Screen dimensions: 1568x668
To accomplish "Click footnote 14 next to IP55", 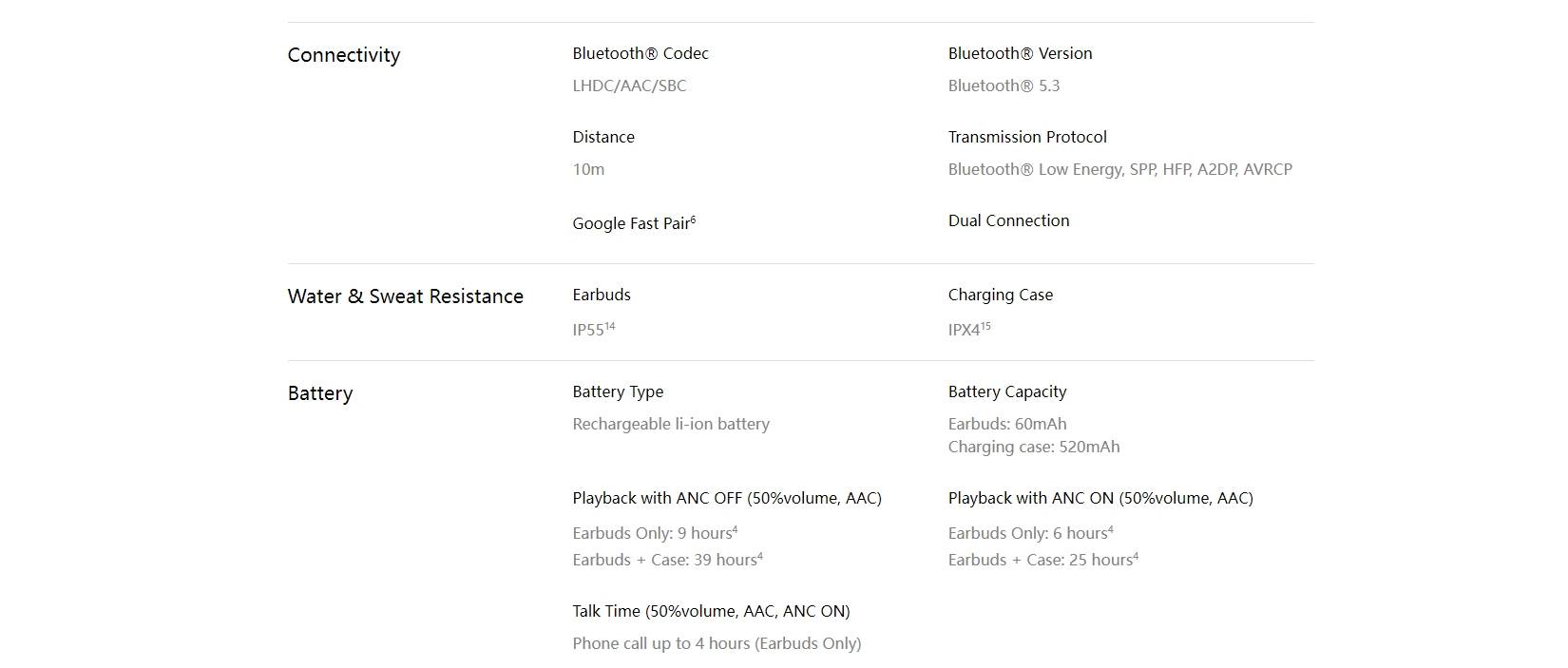I will click(x=610, y=326).
